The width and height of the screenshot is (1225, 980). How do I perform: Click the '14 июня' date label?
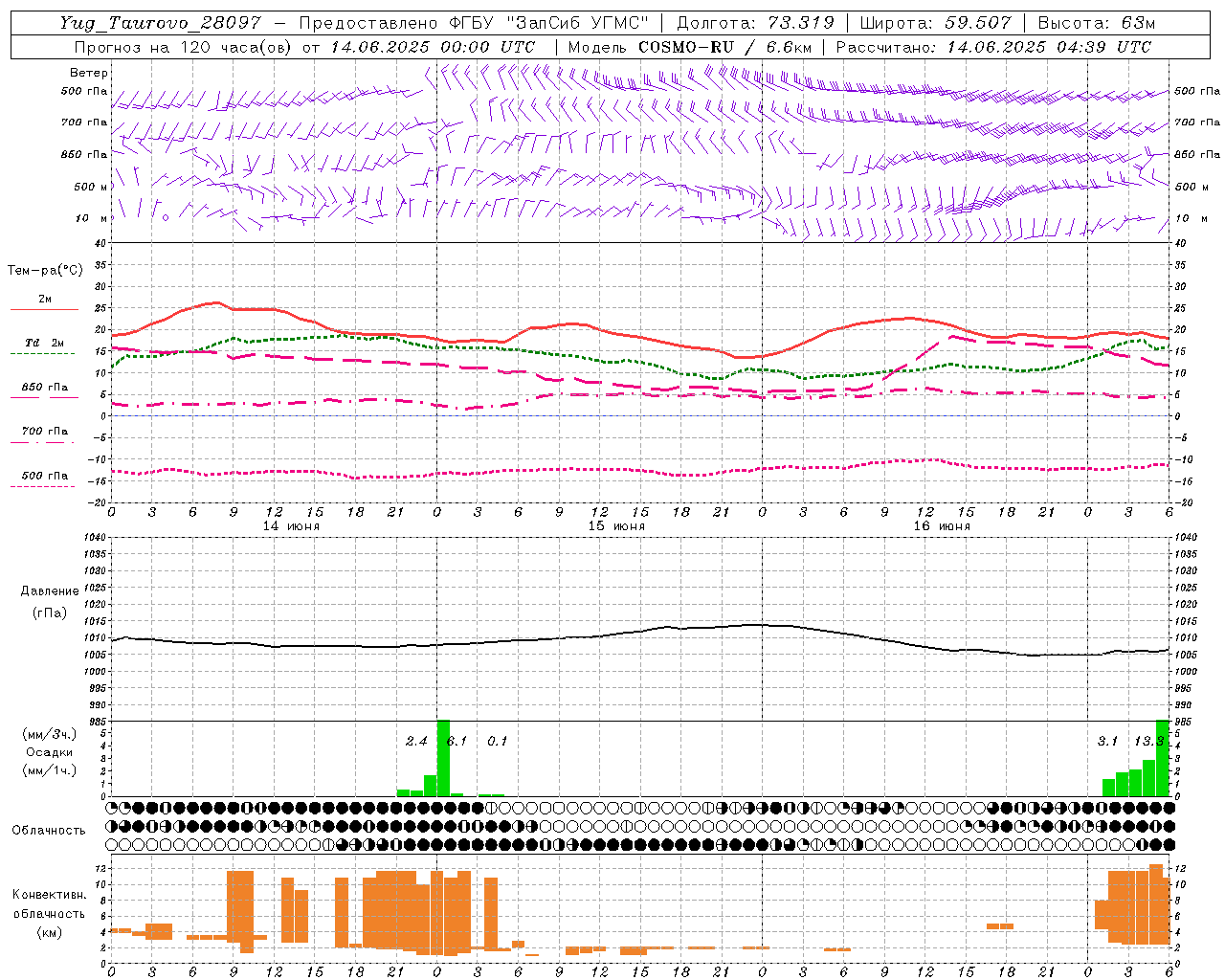coord(291,526)
